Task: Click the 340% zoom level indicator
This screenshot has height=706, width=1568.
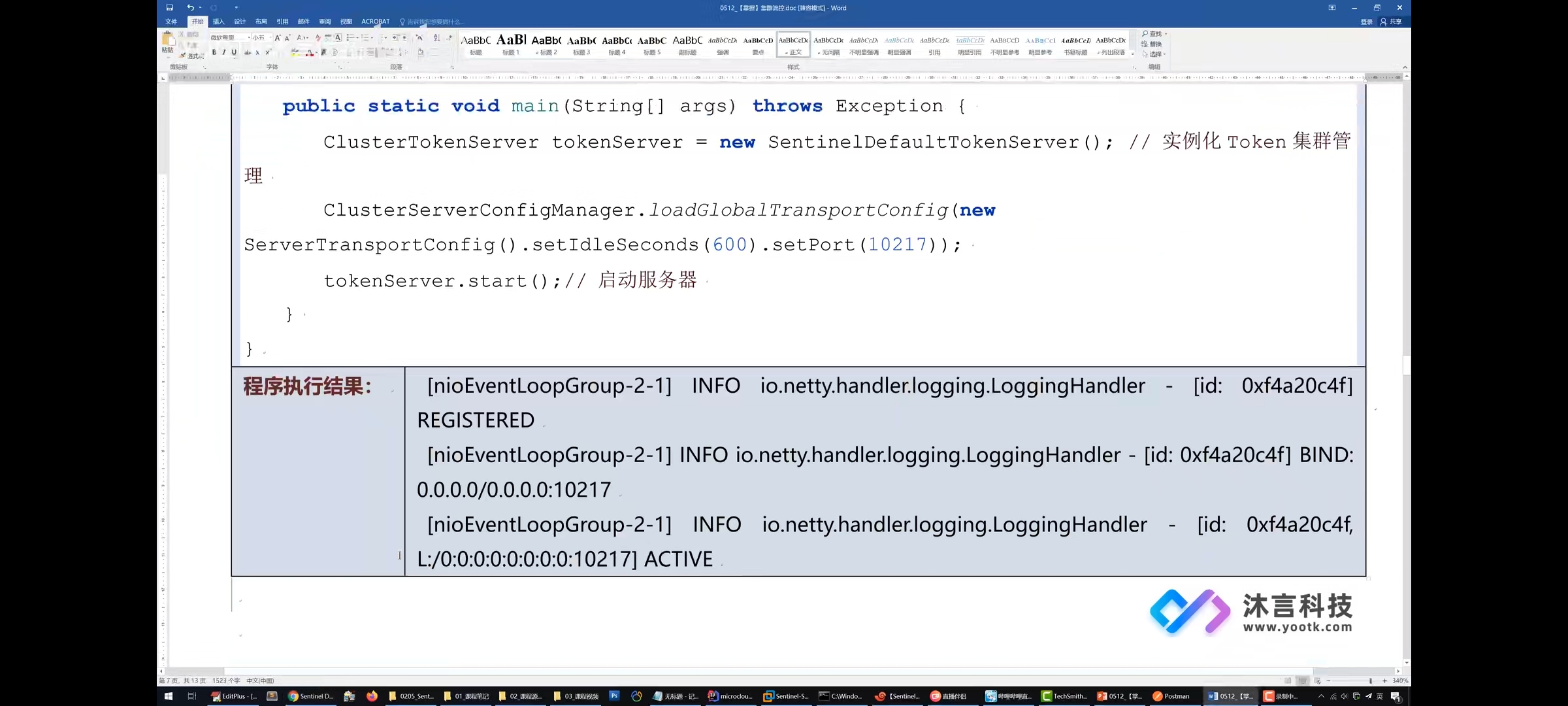Action: coord(1400,681)
